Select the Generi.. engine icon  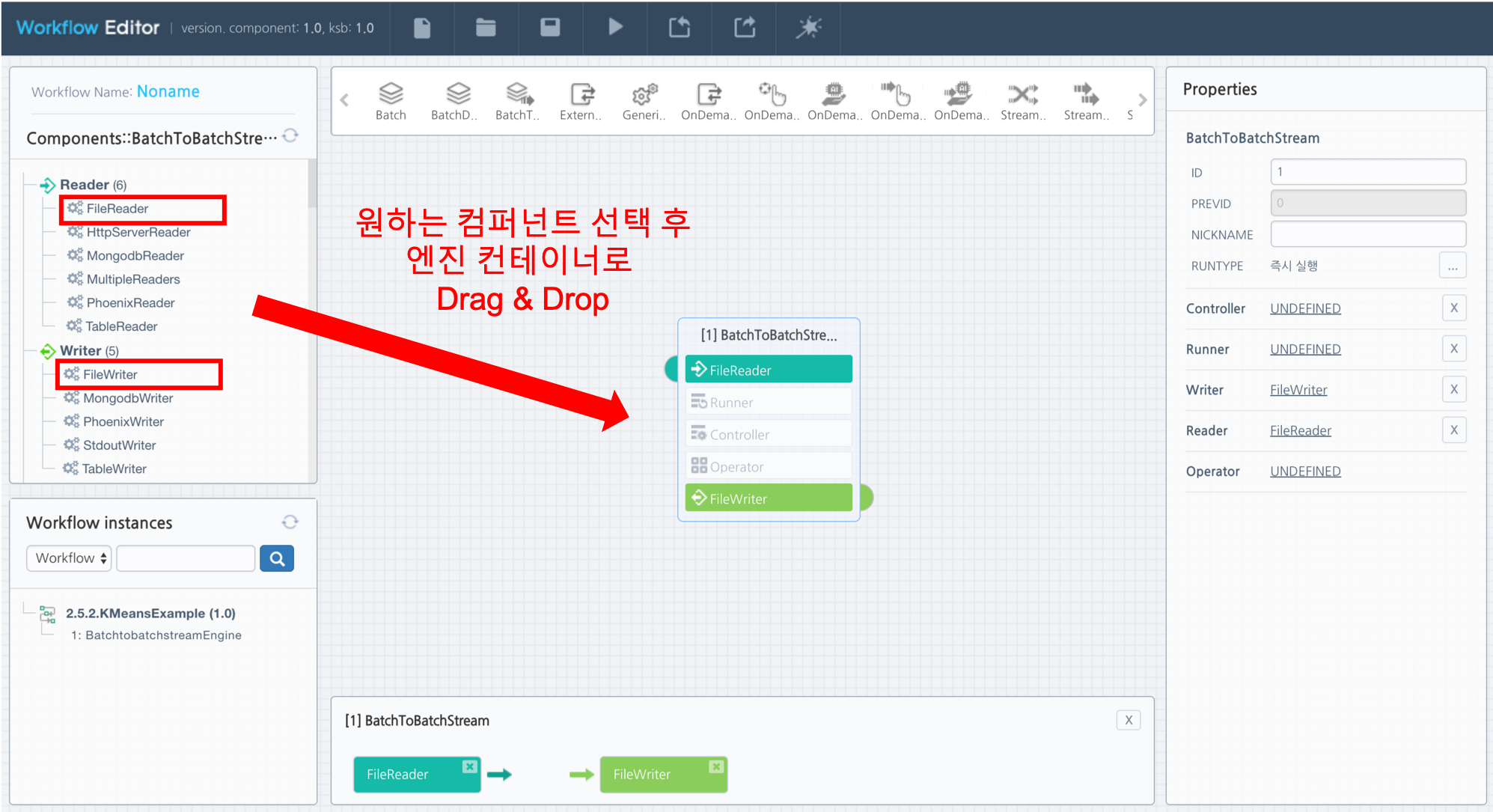[x=644, y=101]
